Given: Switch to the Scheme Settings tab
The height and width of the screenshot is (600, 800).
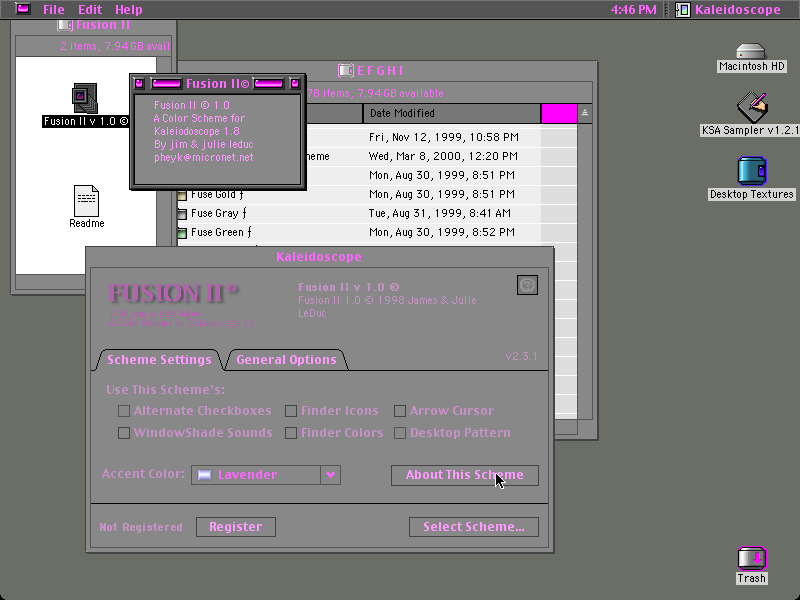Looking at the screenshot, I should (159, 360).
